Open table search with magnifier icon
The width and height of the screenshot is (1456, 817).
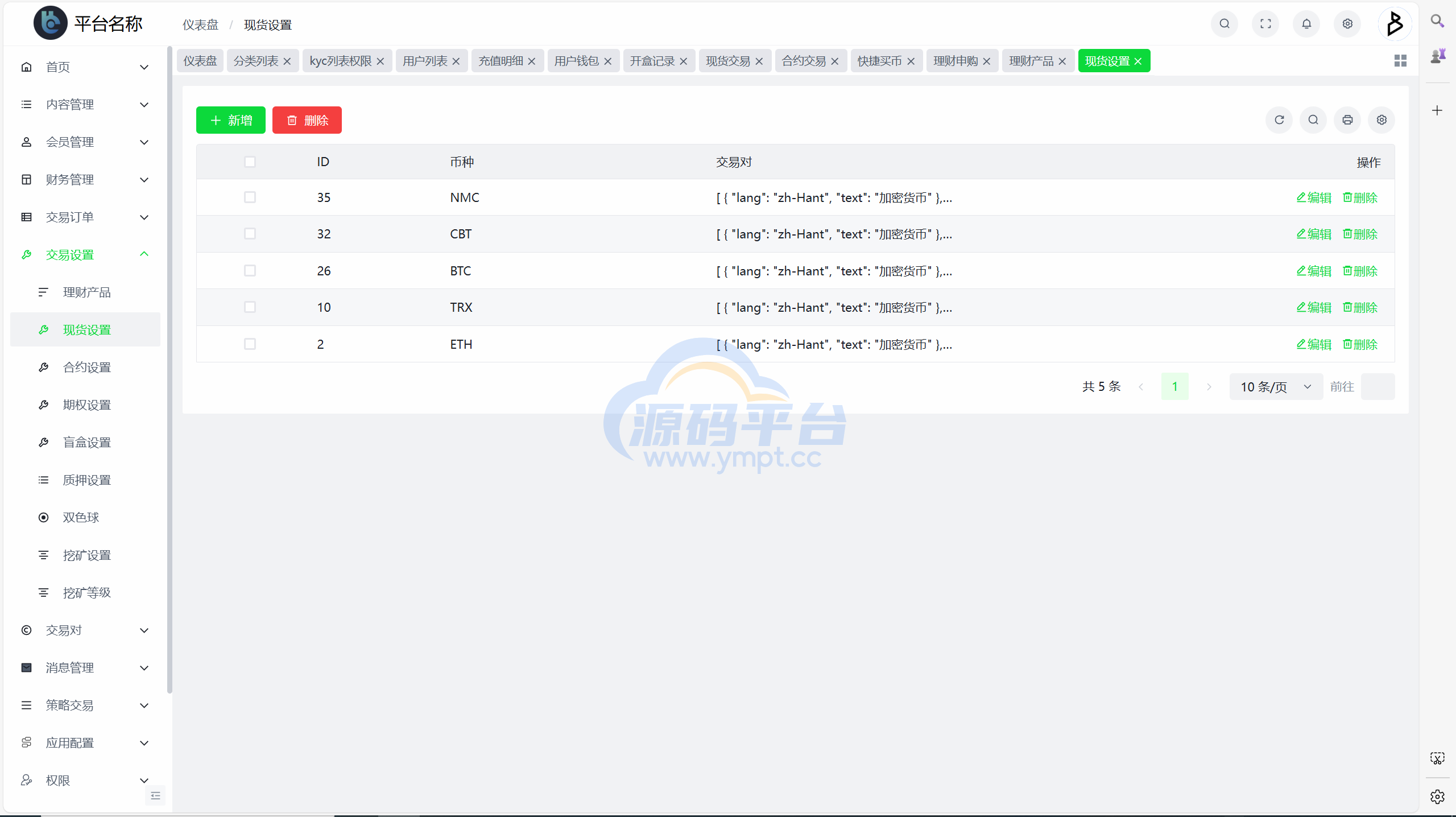coord(1313,120)
